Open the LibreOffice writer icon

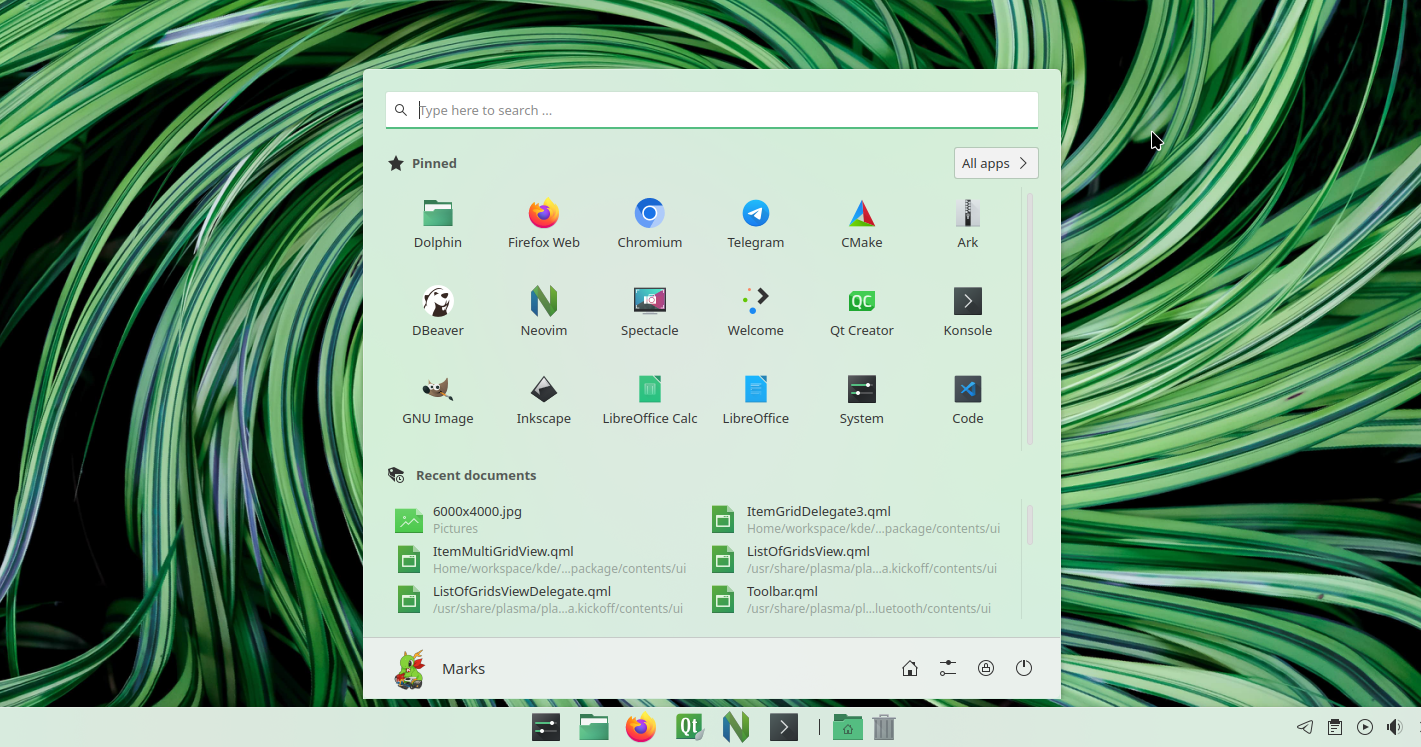pyautogui.click(x=756, y=399)
